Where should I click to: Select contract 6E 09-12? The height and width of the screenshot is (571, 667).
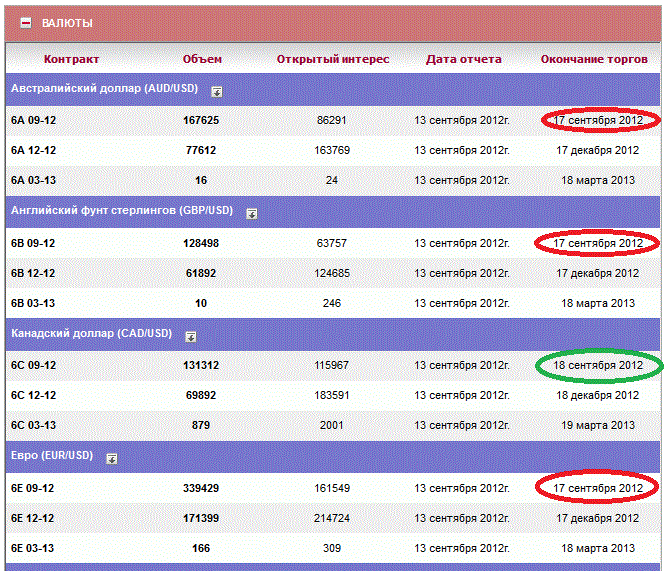click(x=33, y=488)
